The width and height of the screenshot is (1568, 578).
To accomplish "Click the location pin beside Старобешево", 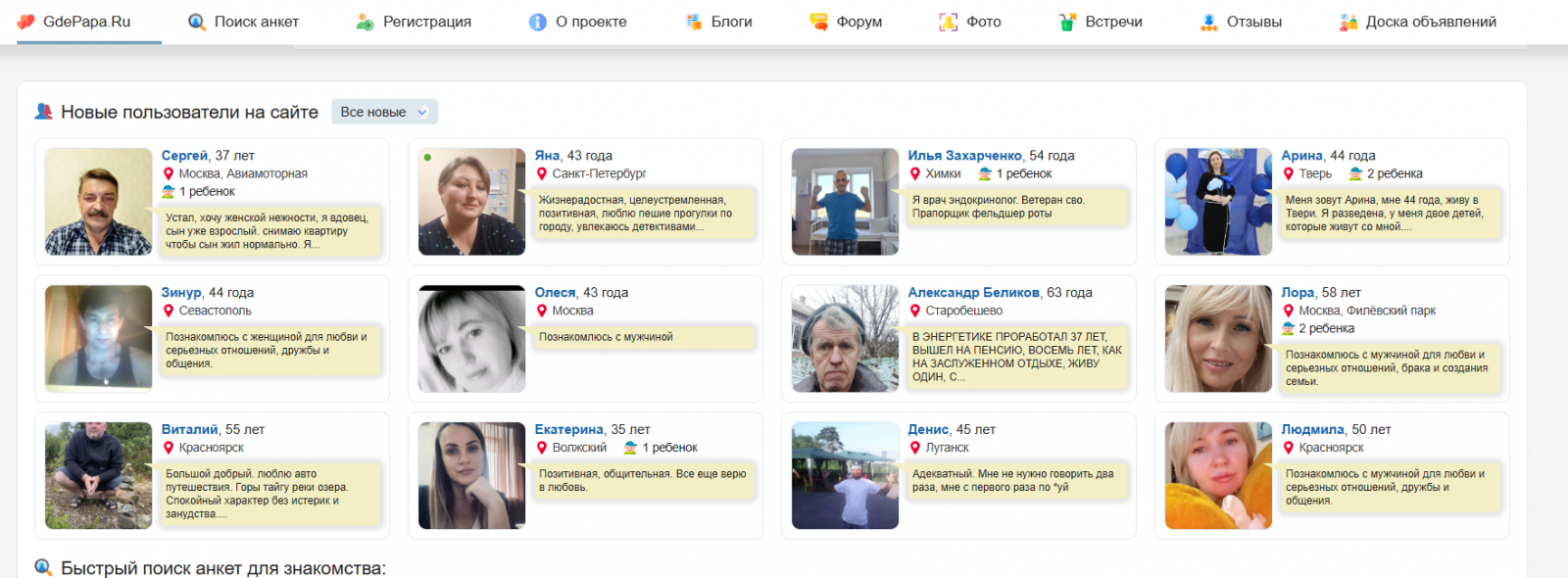I will click(915, 311).
